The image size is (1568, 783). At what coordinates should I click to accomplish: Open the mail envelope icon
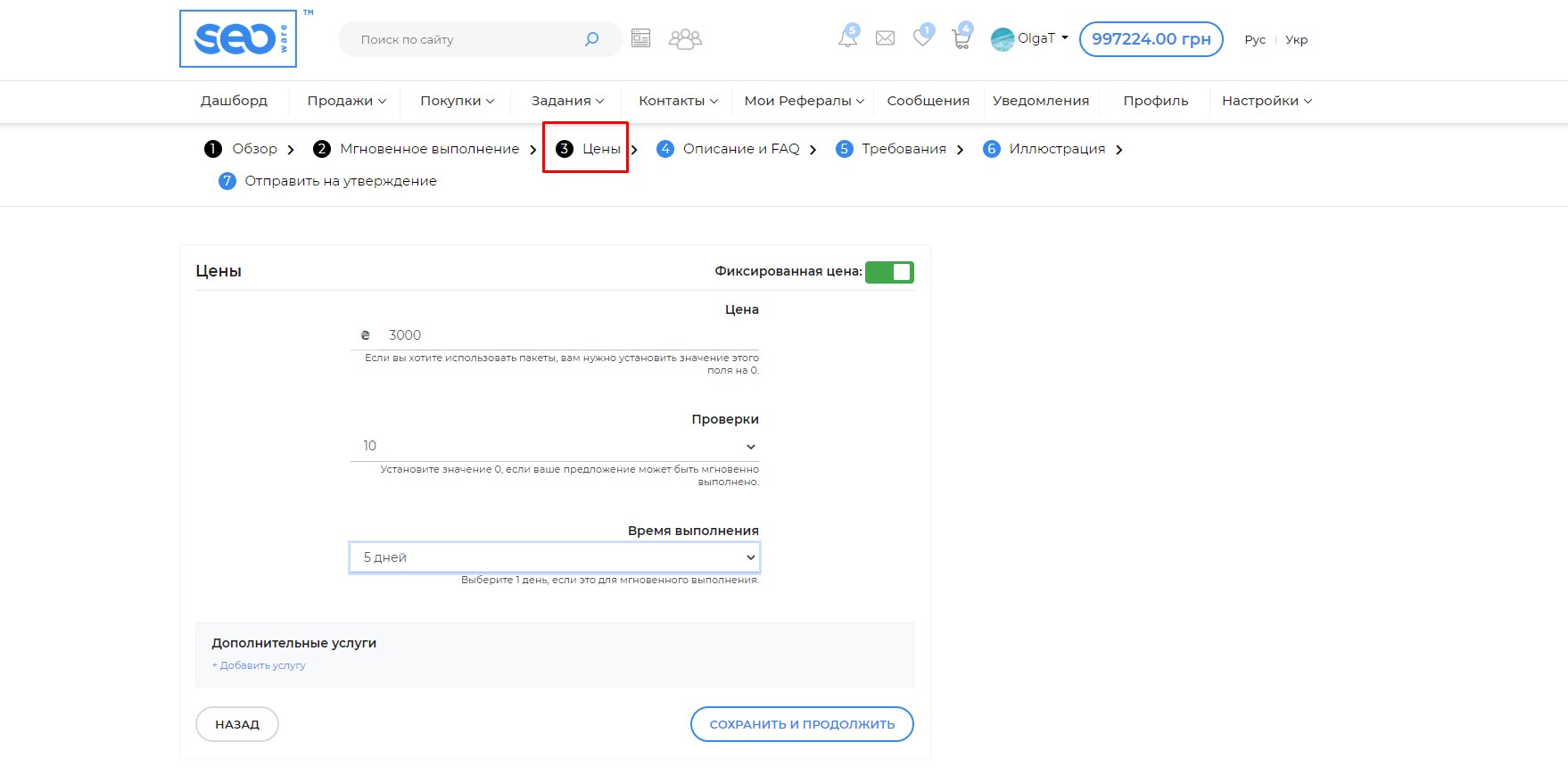pos(885,38)
